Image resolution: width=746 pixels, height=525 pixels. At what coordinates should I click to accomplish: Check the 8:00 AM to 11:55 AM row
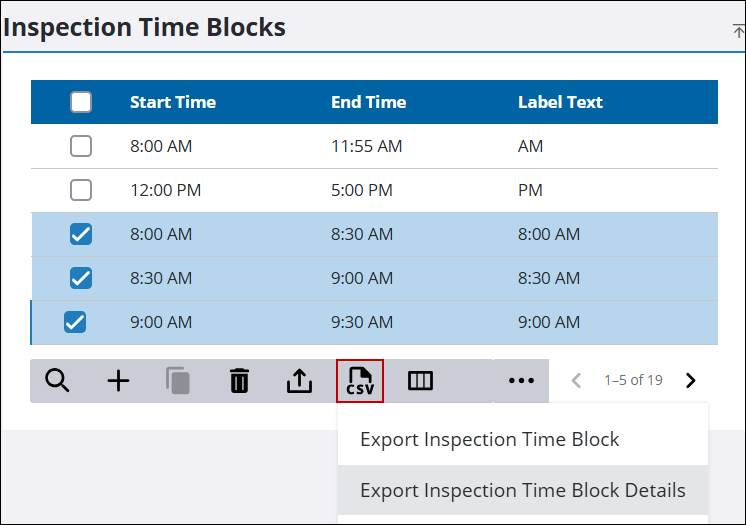[x=81, y=146]
